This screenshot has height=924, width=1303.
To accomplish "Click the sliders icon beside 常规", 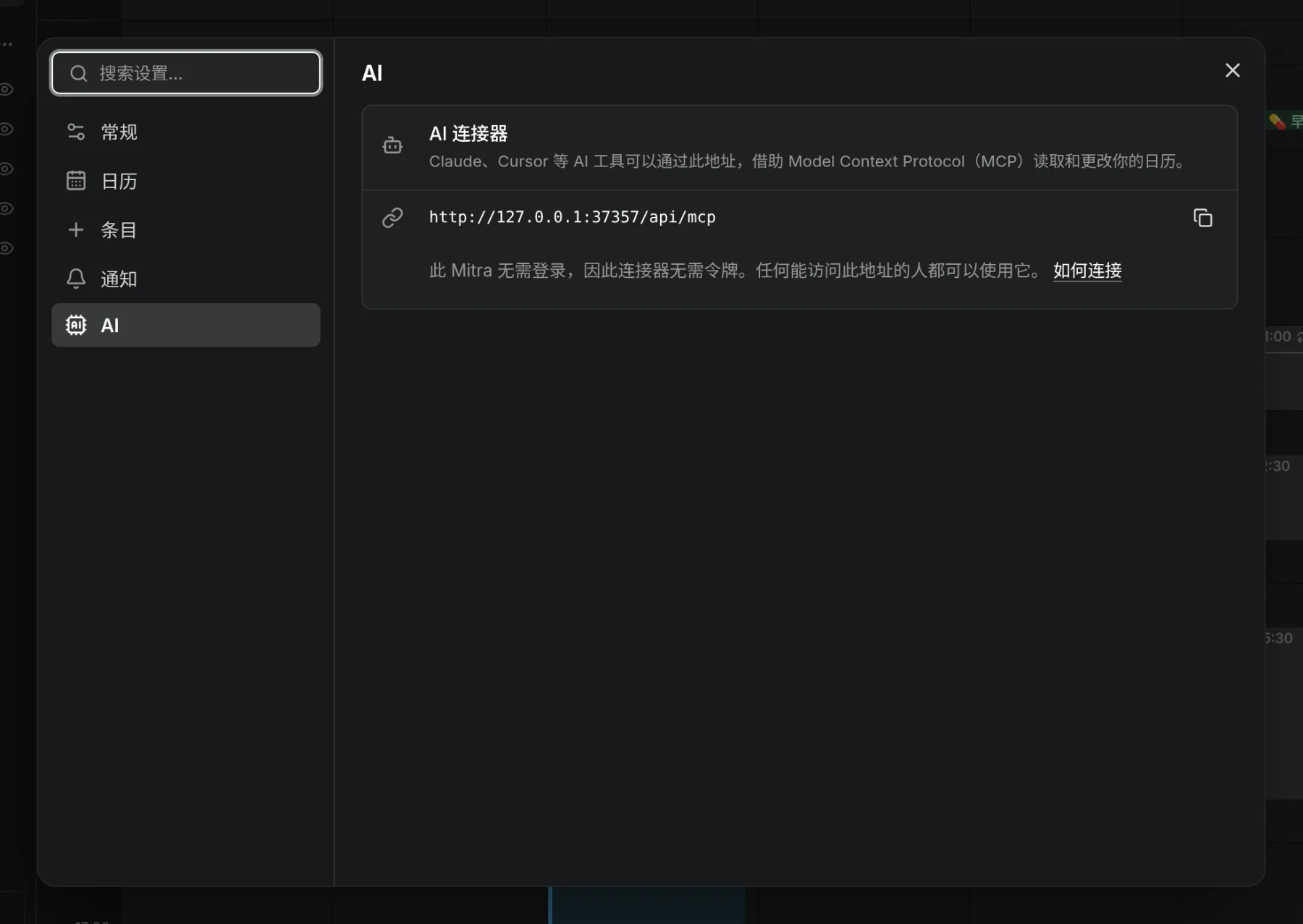I will point(76,132).
